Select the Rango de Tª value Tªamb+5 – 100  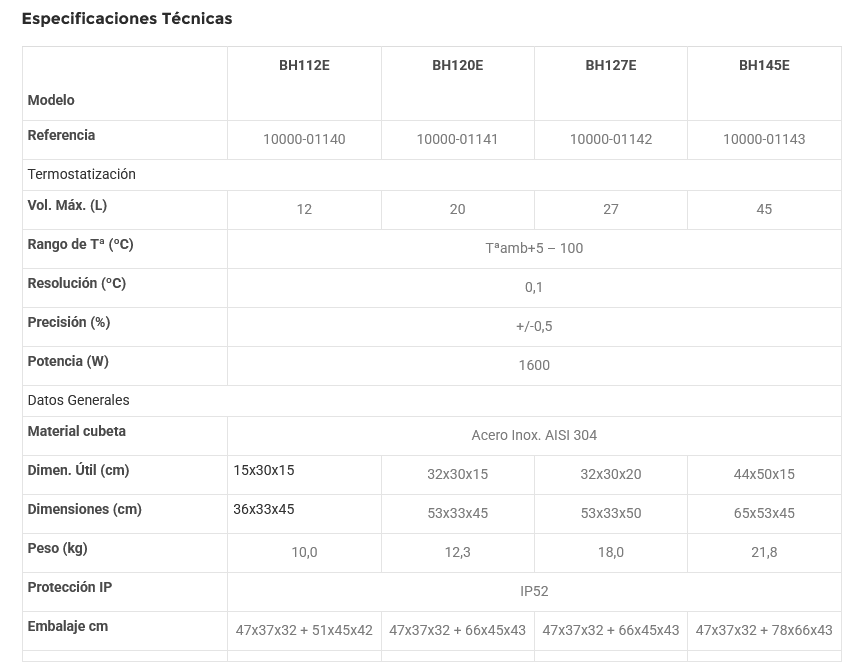click(534, 249)
